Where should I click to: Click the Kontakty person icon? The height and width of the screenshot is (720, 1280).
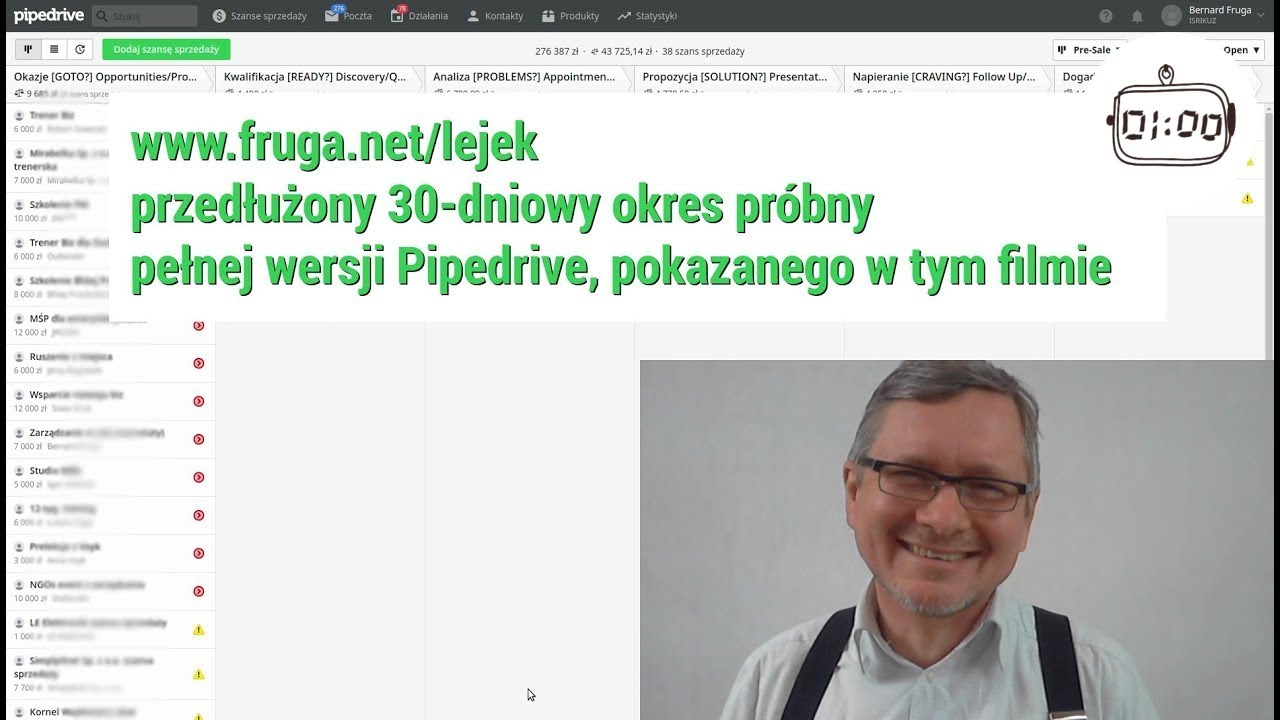coord(473,16)
